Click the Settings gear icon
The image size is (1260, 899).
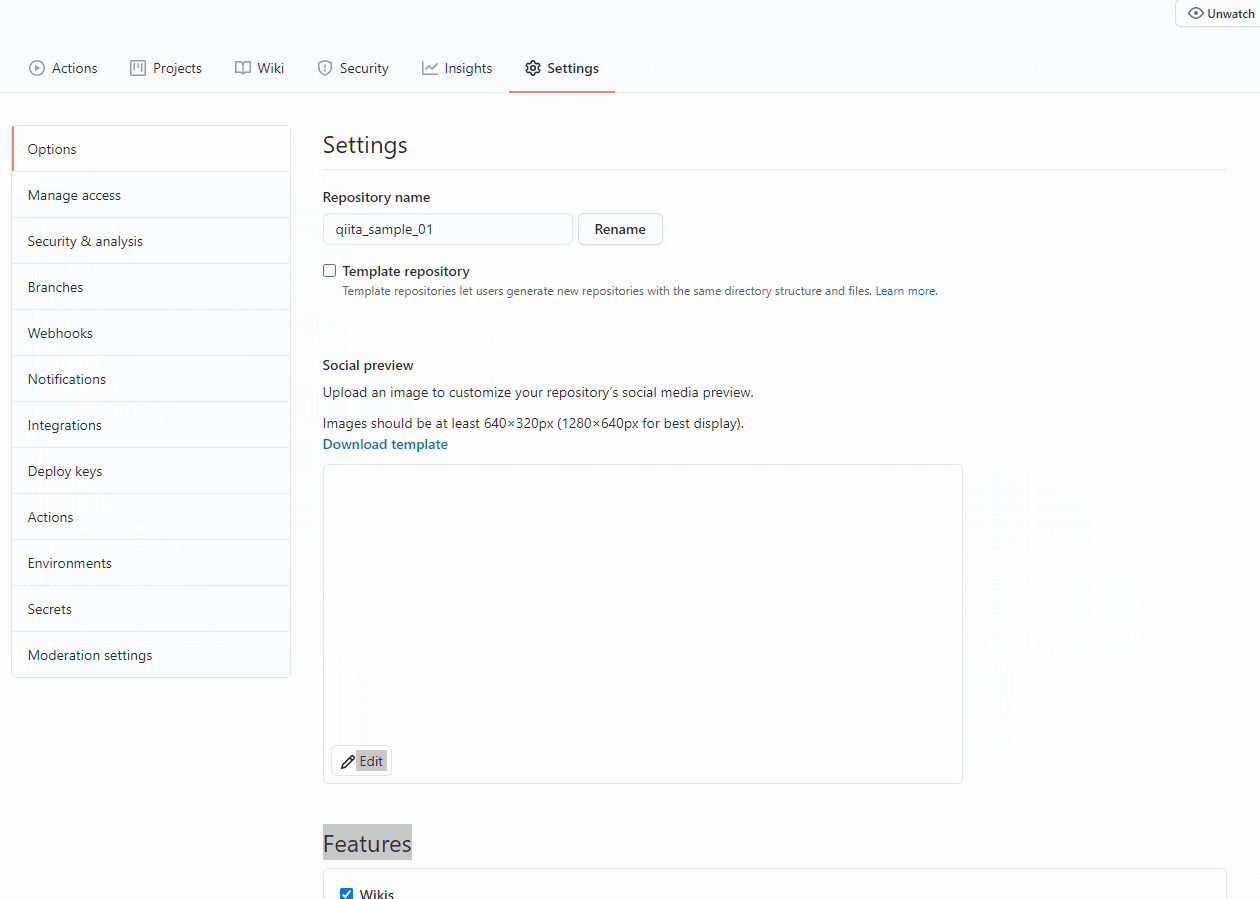coord(533,68)
